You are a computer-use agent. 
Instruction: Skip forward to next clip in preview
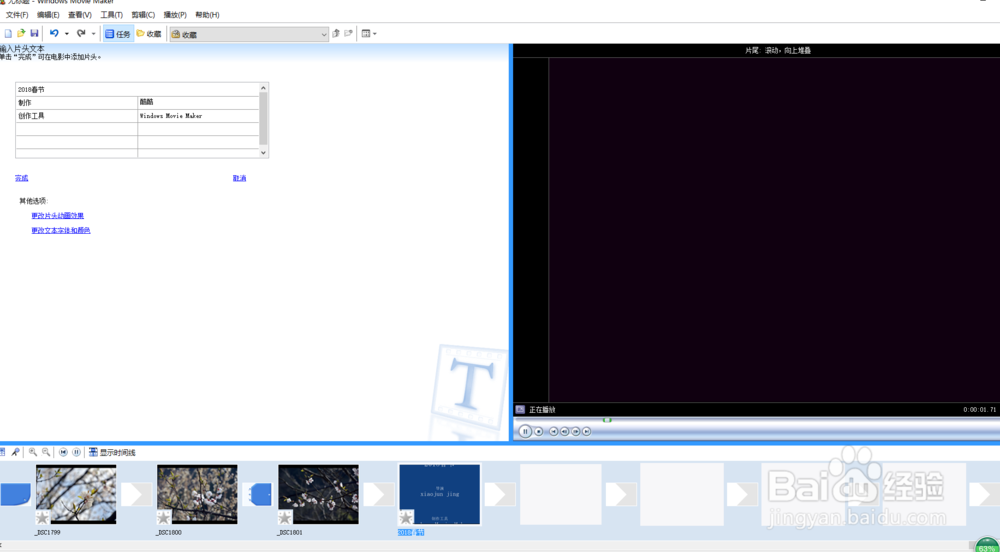[x=586, y=432]
